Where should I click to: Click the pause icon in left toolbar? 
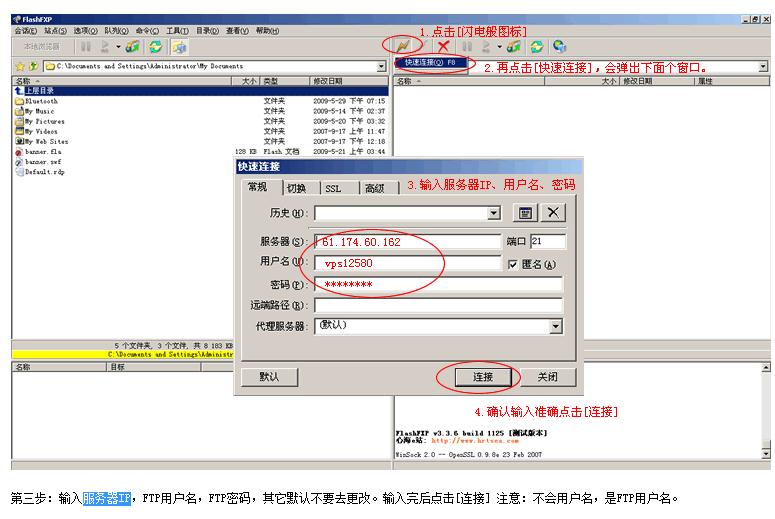tap(86, 47)
